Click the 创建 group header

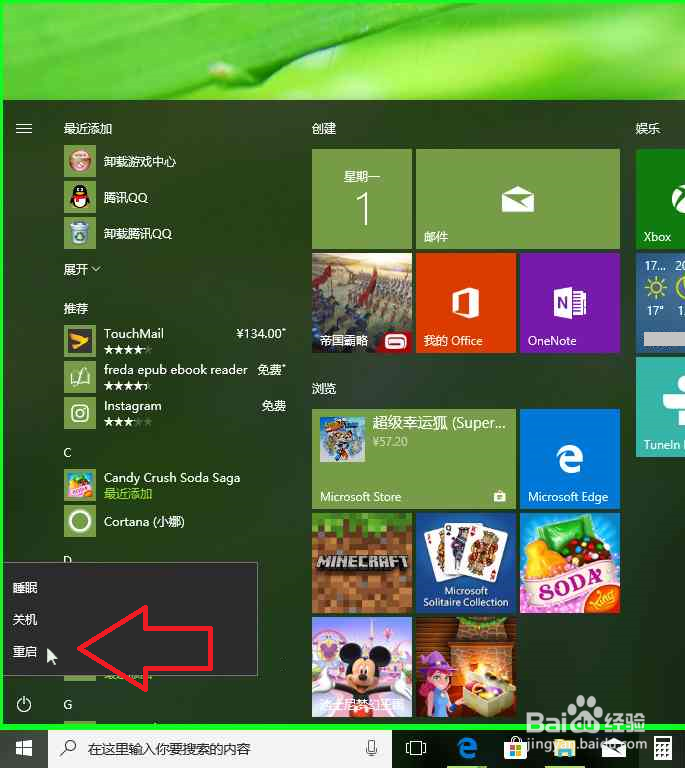coord(324,129)
